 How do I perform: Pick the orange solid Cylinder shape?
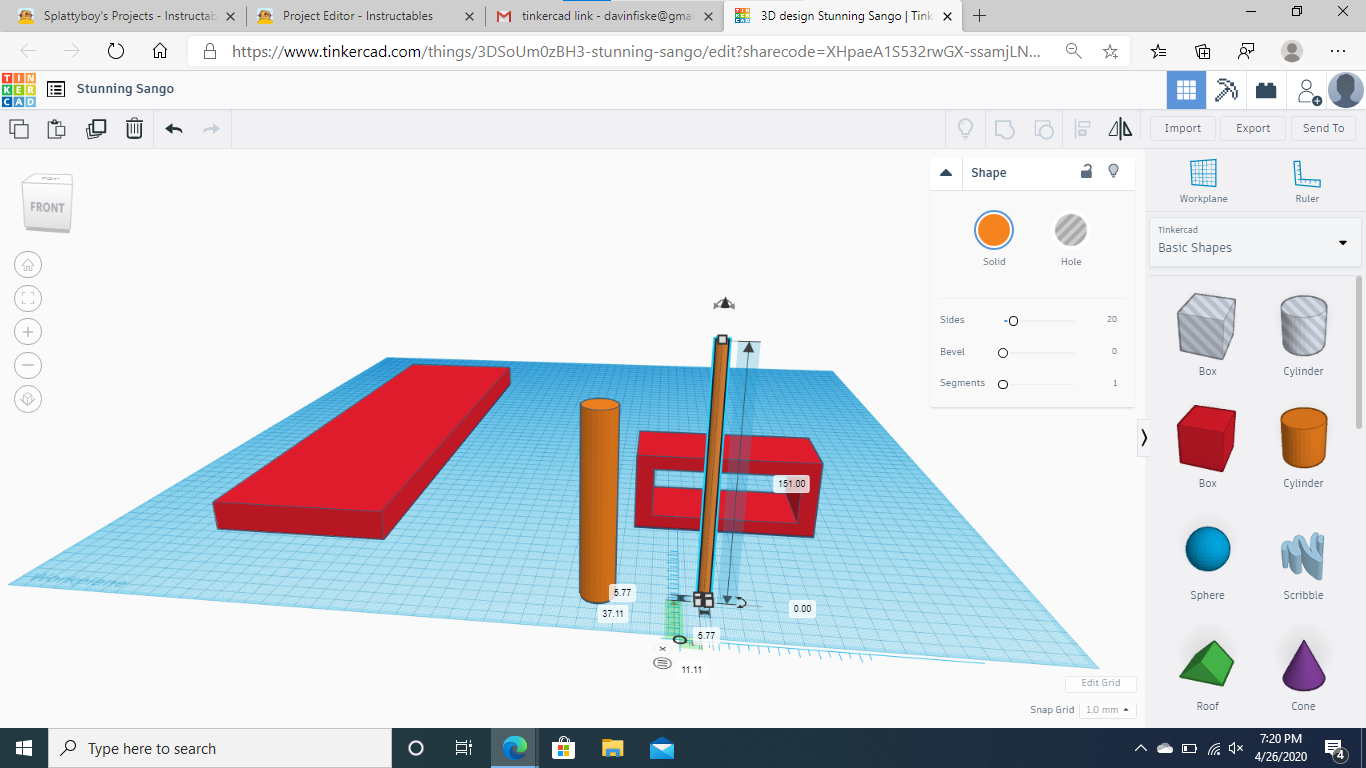pyautogui.click(x=1303, y=438)
